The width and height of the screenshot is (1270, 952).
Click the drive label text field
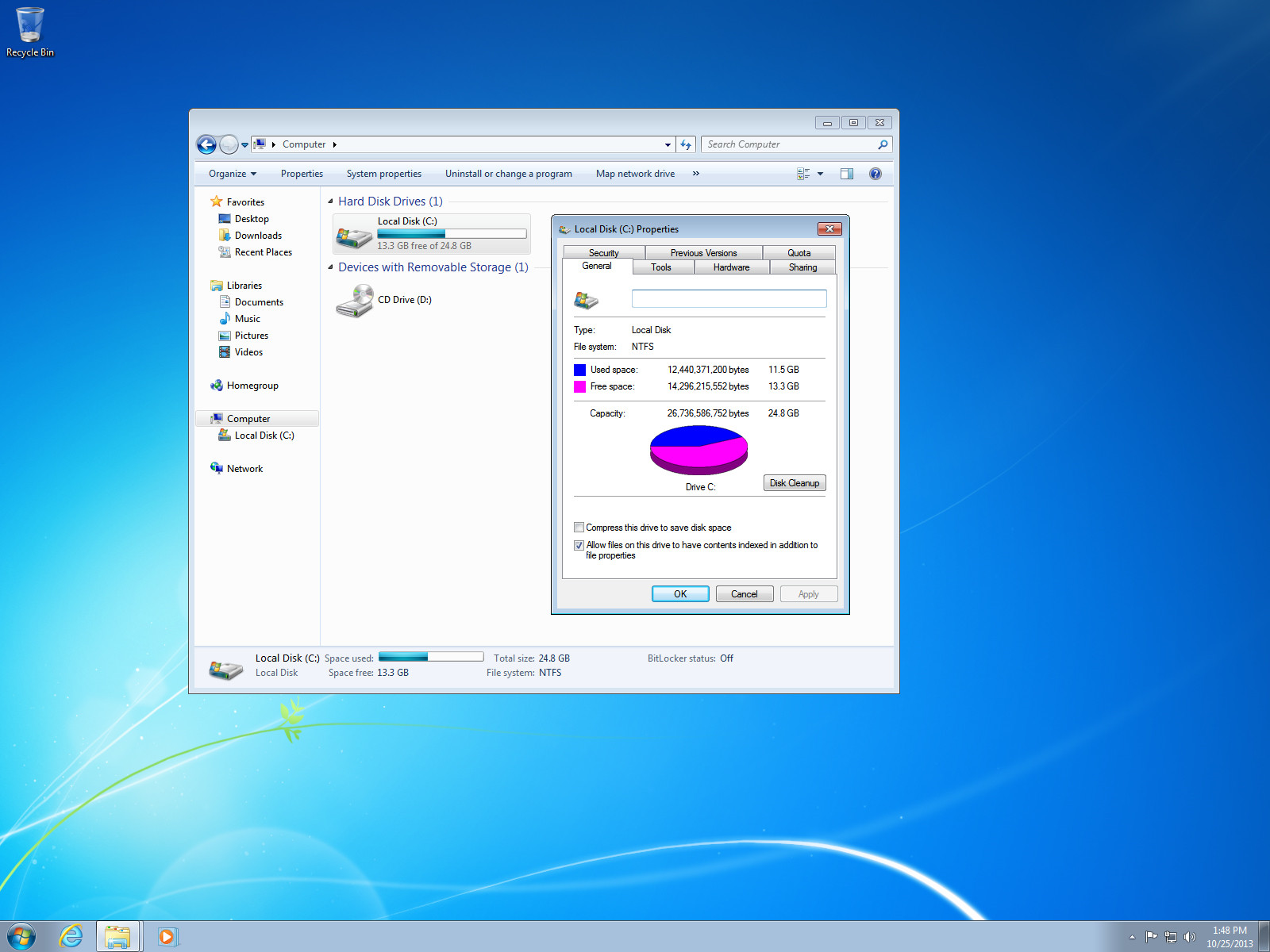point(729,299)
